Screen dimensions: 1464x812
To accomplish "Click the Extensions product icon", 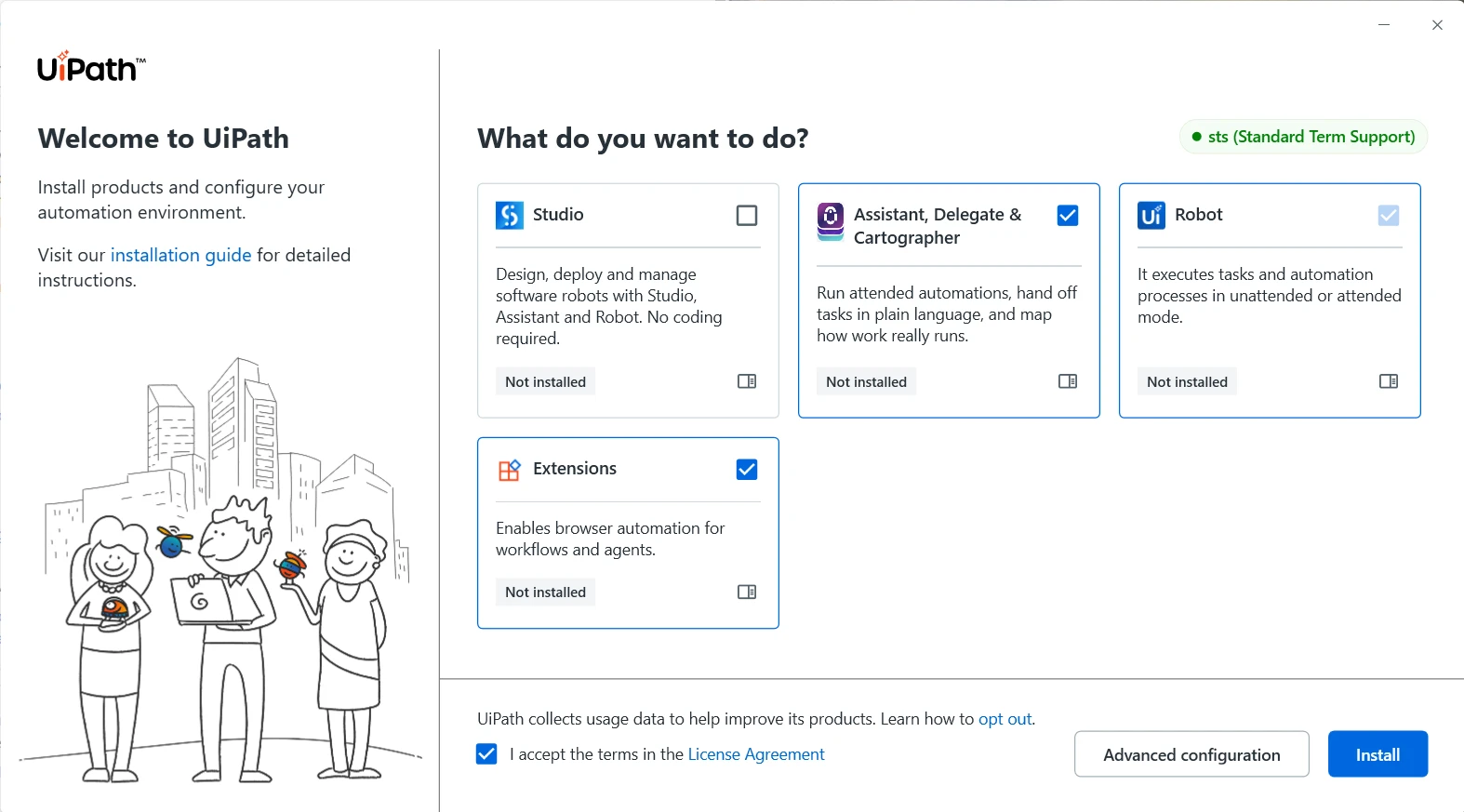I will tap(509, 470).
